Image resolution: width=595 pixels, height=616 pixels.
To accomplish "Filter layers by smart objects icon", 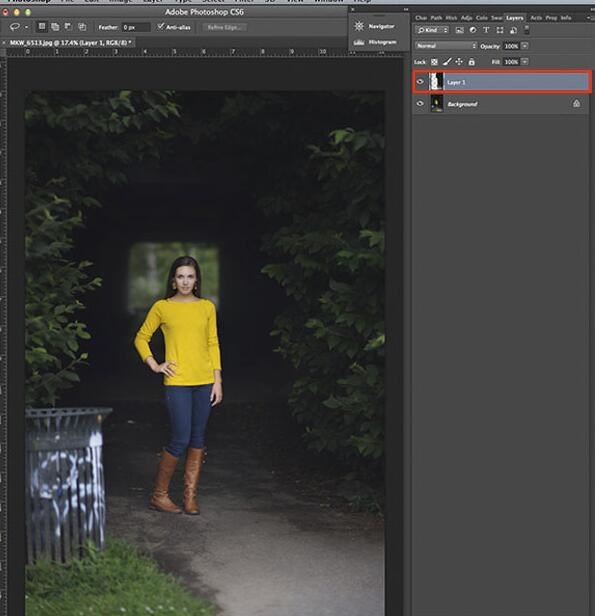I will coord(513,30).
